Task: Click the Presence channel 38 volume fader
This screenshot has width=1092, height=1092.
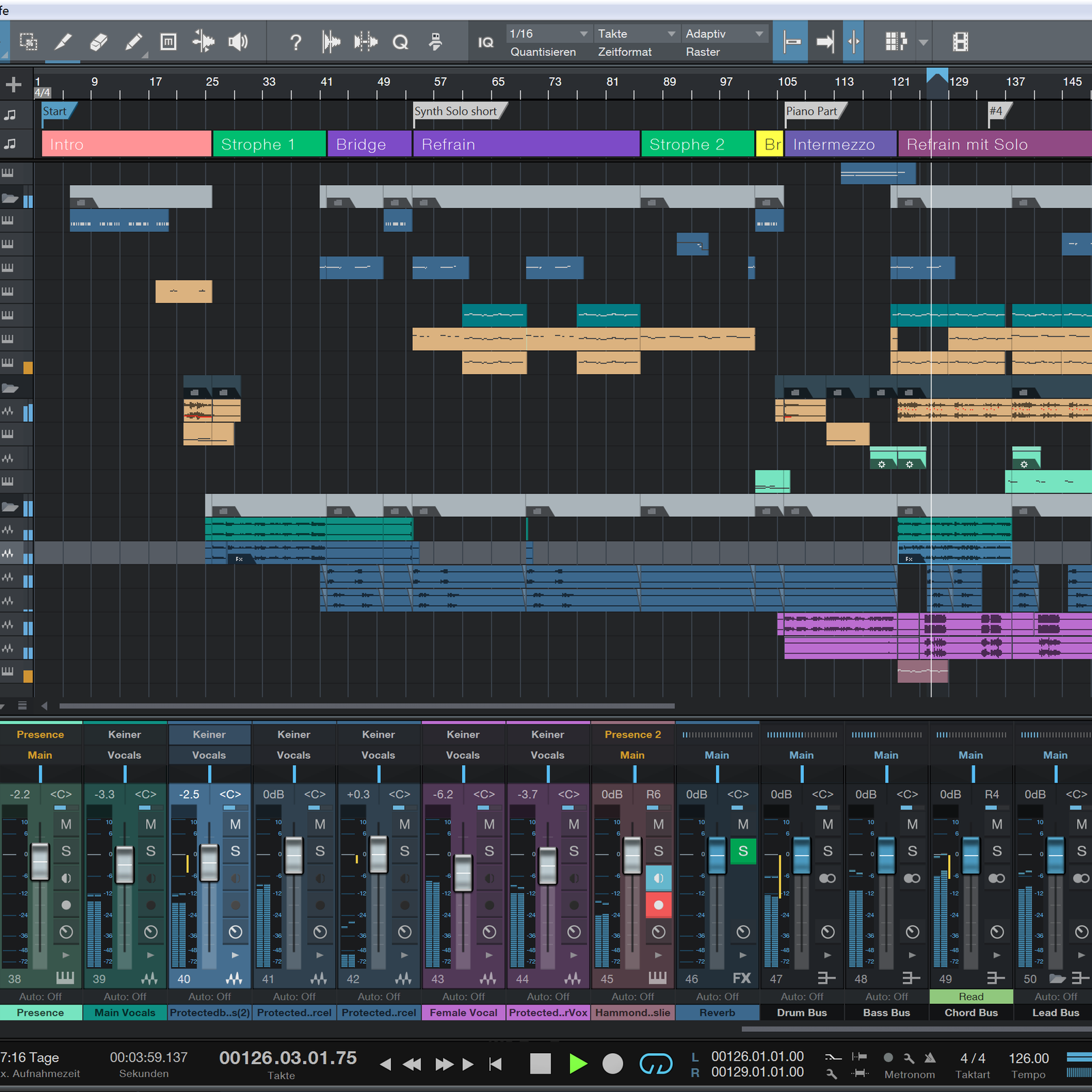Action: 40,861
